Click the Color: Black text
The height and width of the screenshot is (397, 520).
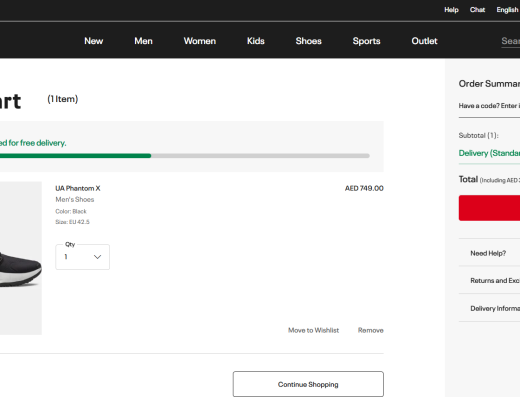point(71,211)
